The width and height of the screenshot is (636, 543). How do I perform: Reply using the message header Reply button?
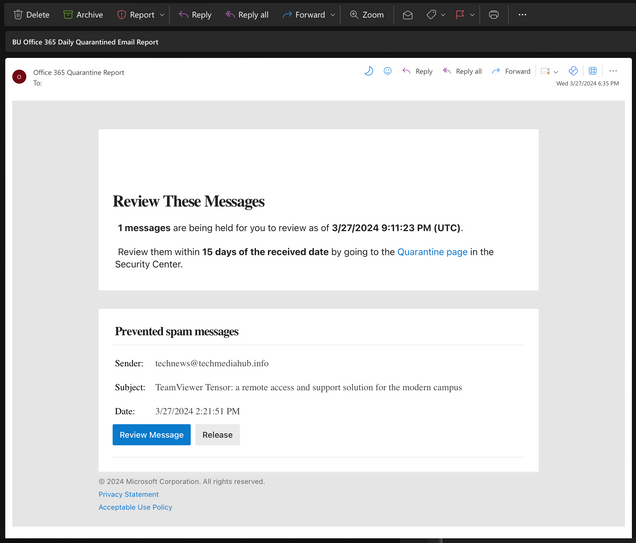point(417,71)
